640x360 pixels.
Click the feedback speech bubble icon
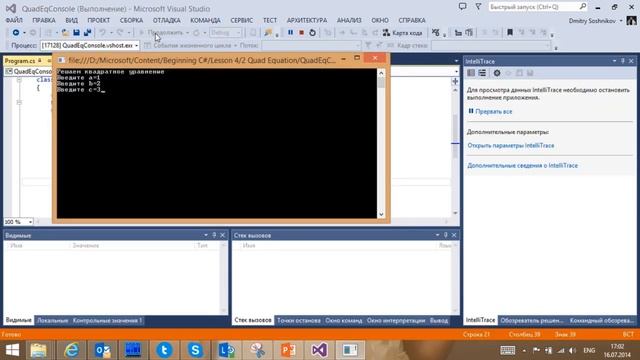point(462,7)
